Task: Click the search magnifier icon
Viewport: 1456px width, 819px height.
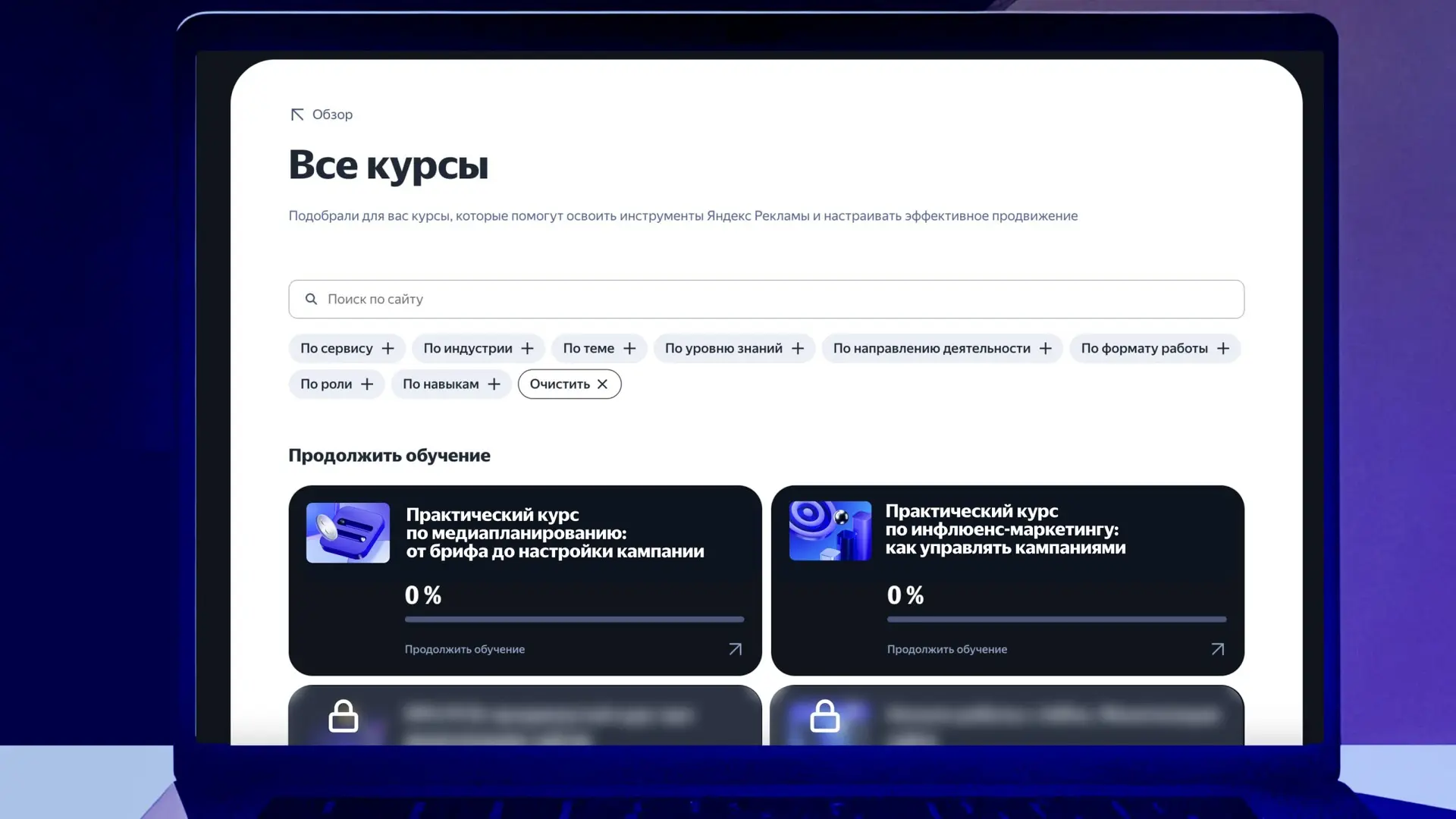Action: click(x=311, y=299)
